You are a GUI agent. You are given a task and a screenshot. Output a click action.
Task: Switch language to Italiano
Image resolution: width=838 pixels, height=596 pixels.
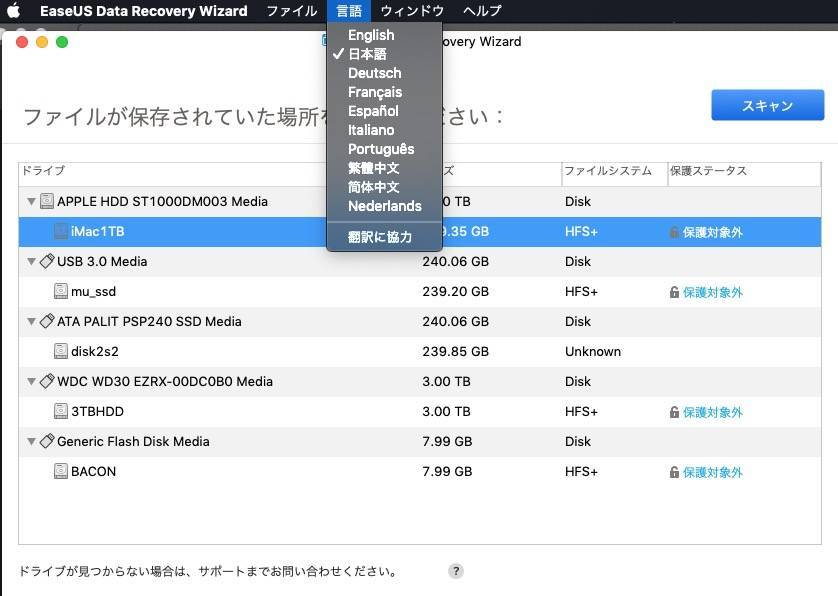pos(384,130)
